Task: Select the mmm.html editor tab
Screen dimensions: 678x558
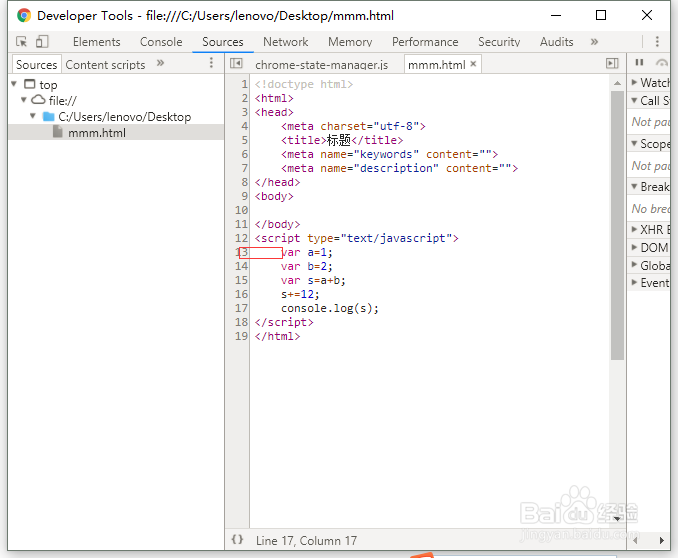Action: click(436, 64)
